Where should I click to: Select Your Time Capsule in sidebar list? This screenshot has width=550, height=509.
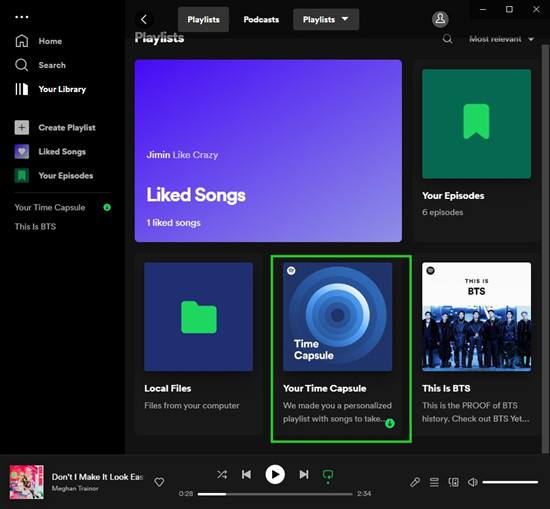50,207
